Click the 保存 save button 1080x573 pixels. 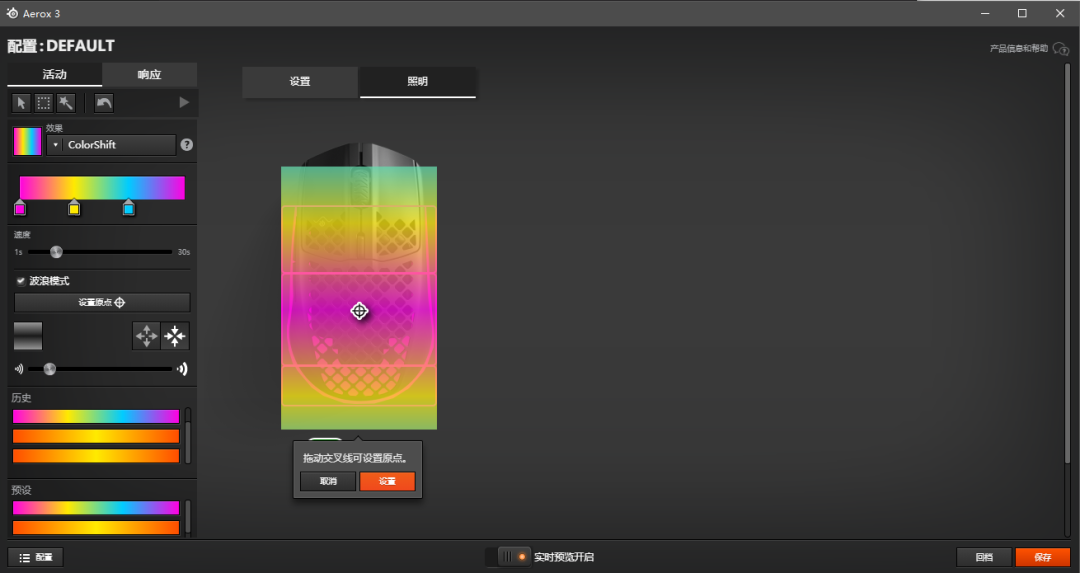pos(1043,557)
